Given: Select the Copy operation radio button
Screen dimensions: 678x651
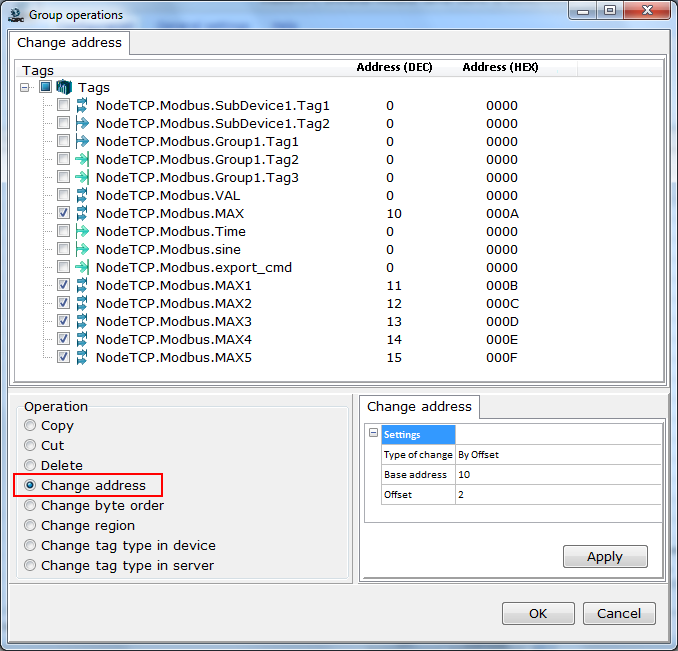Looking at the screenshot, I should coord(30,425).
